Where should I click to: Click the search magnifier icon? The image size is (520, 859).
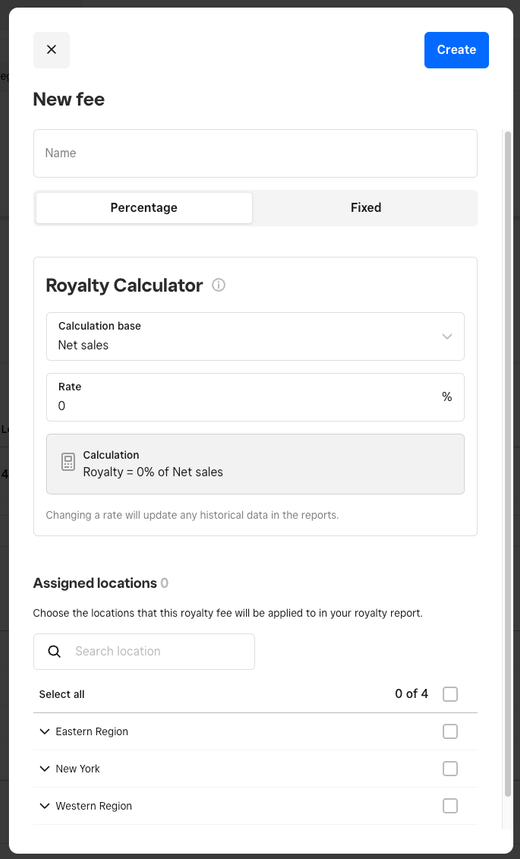coord(54,651)
